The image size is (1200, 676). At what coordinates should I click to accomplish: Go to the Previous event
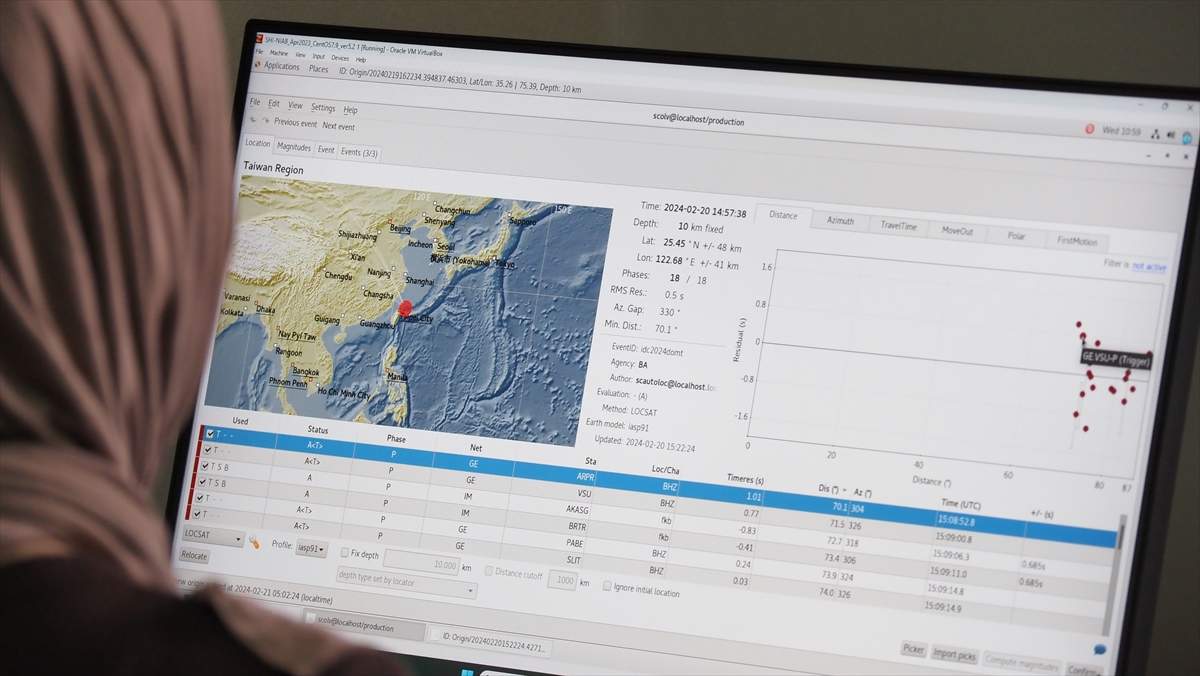tap(295, 122)
